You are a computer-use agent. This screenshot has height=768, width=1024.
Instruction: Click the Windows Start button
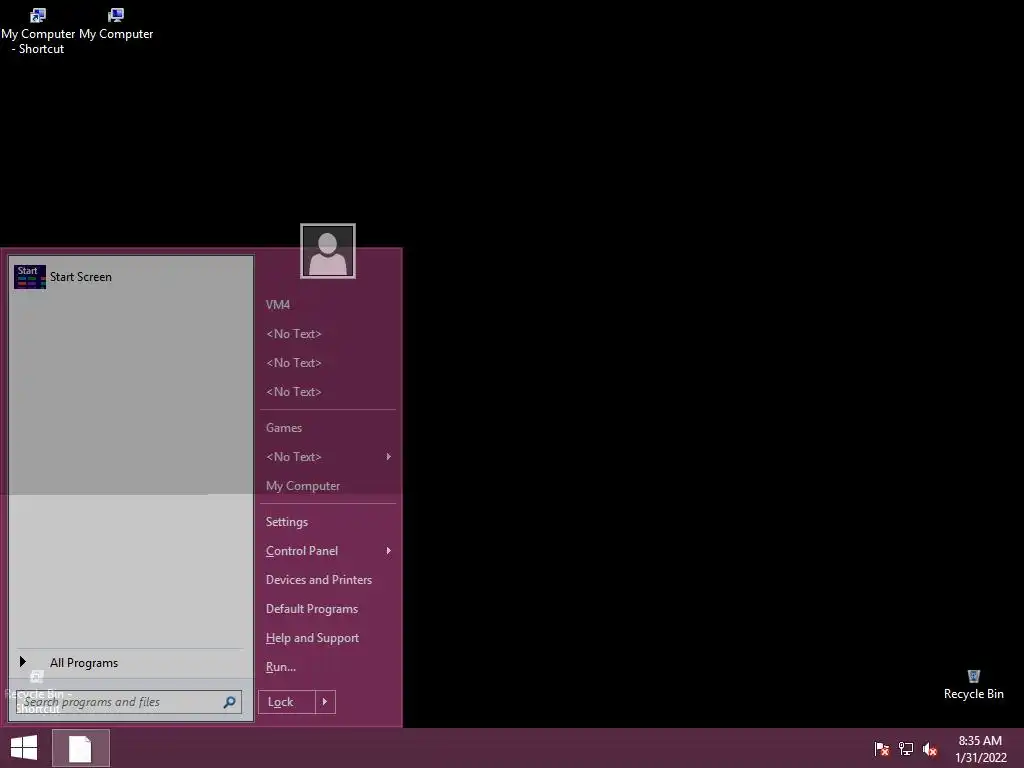24,748
